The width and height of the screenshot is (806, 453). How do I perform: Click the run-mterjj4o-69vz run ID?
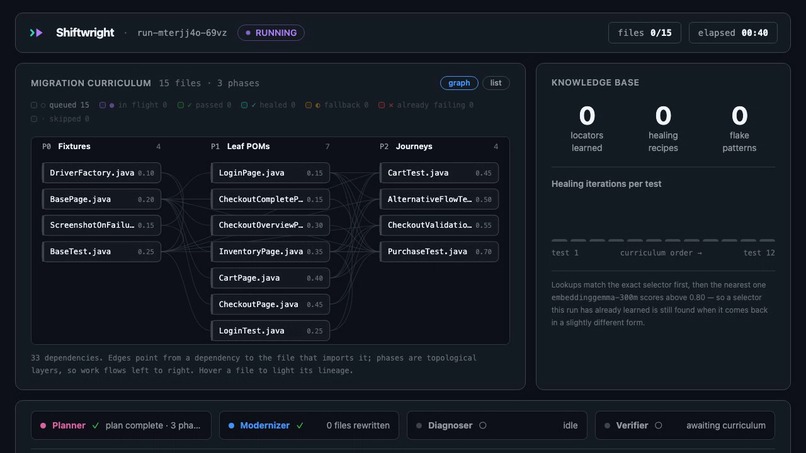pos(182,33)
